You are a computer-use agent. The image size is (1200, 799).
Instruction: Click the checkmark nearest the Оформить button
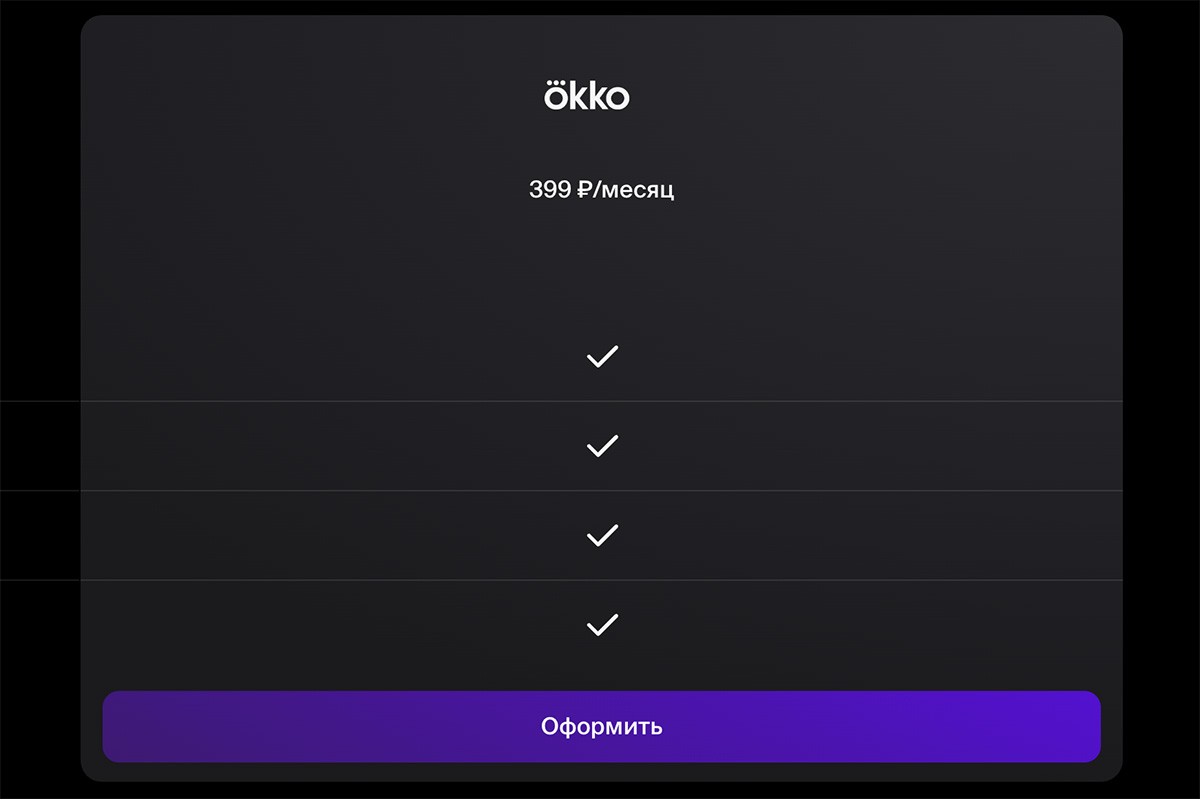pyautogui.click(x=601, y=624)
